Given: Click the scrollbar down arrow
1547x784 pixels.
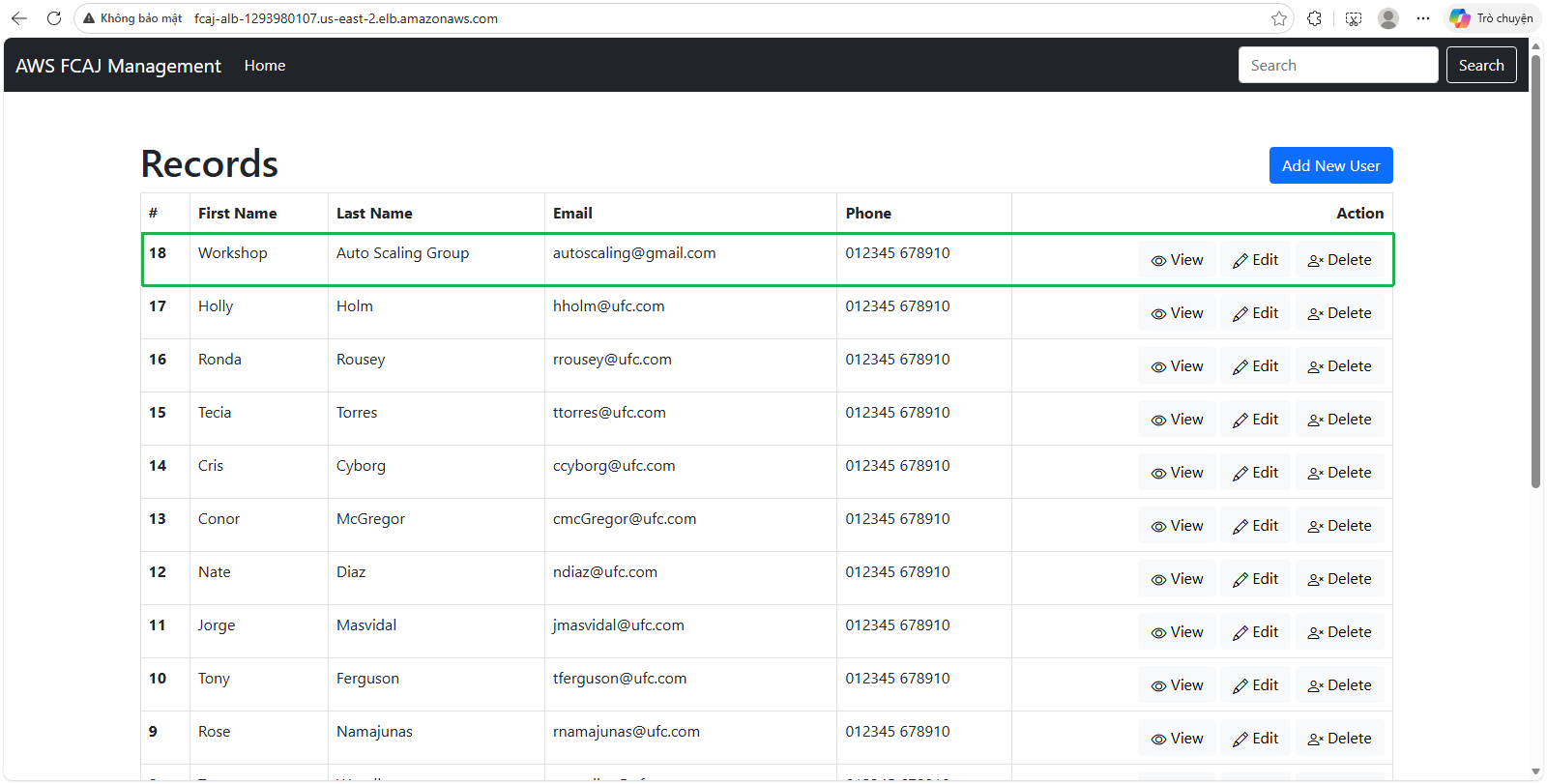Looking at the screenshot, I should tap(1535, 771).
